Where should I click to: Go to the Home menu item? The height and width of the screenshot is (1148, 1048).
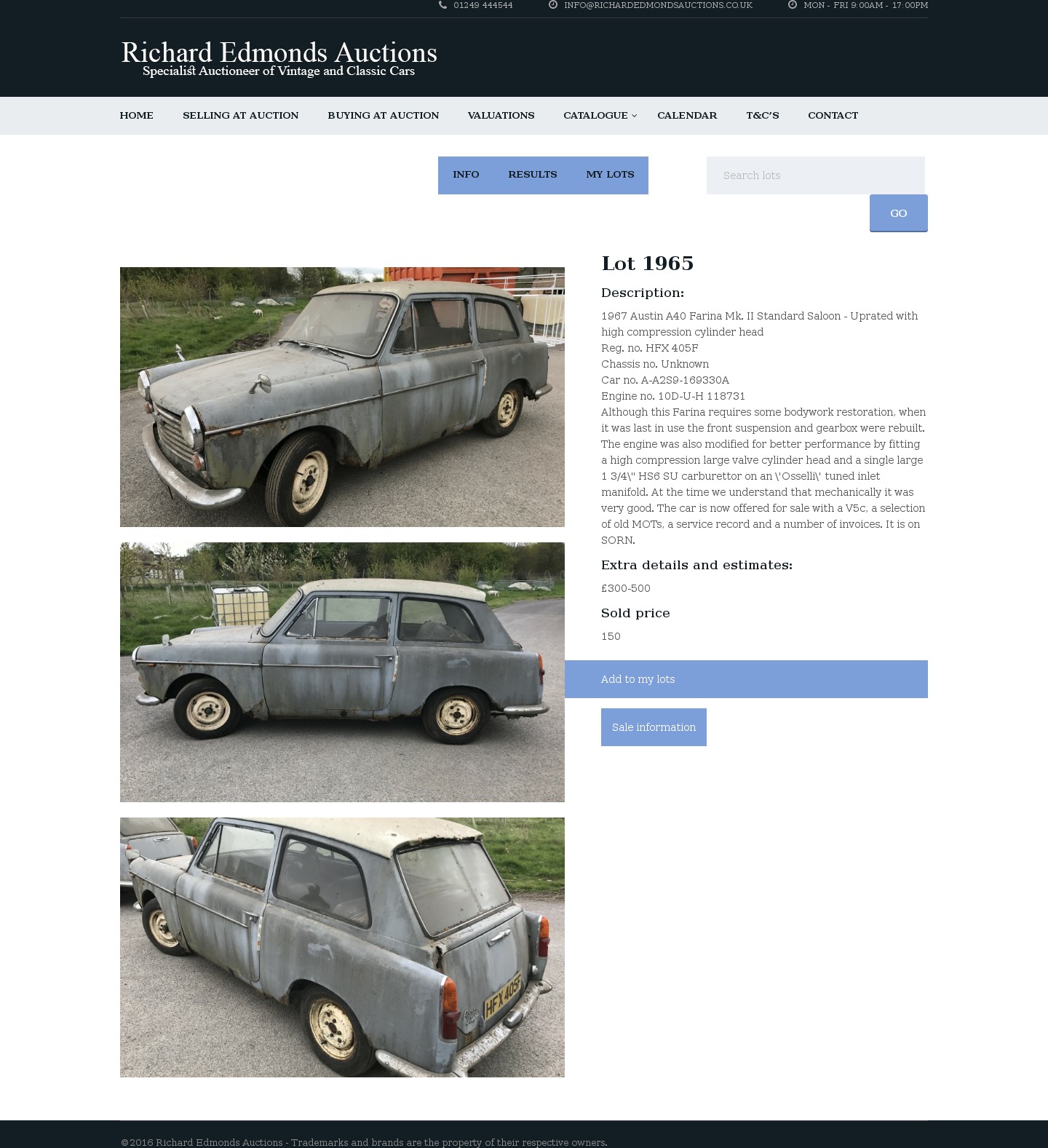[137, 116]
